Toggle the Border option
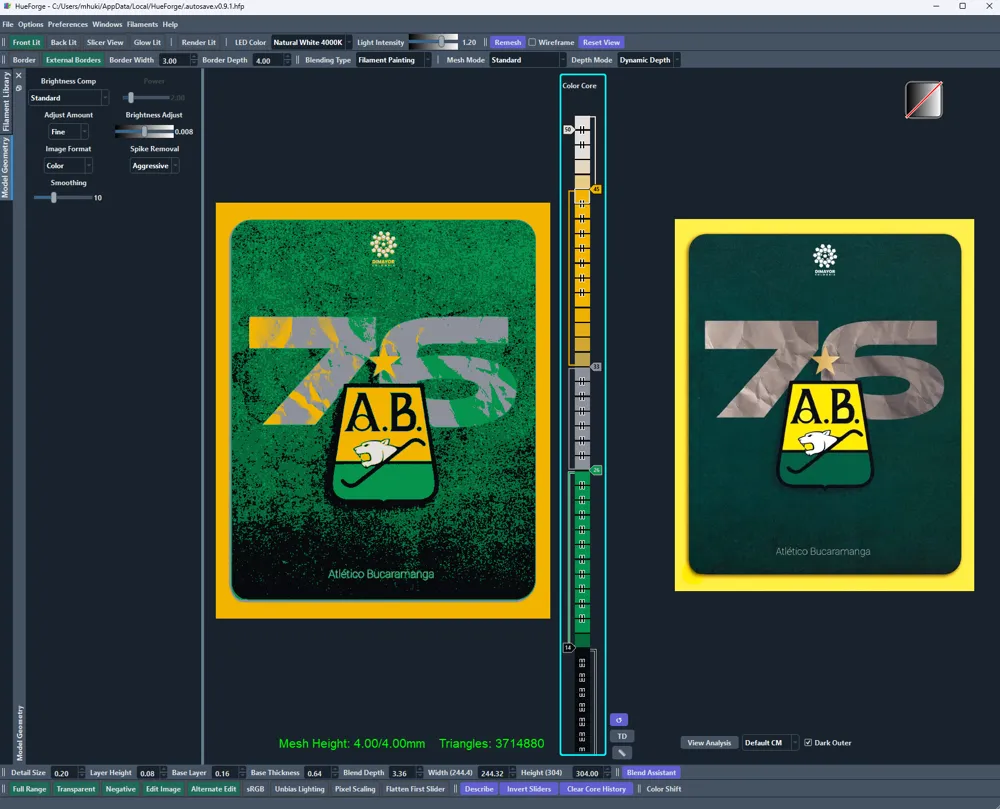This screenshot has height=809, width=1000. [x=24, y=60]
